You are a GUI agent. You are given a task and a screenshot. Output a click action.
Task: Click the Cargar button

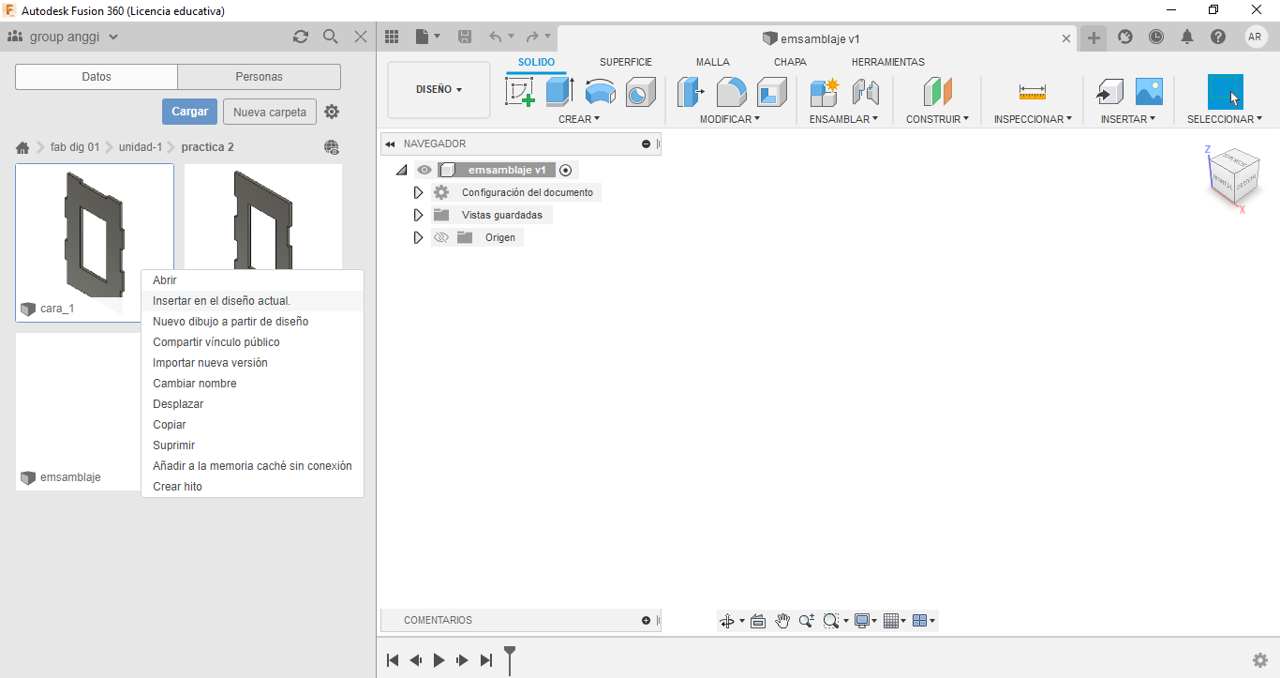tap(190, 111)
